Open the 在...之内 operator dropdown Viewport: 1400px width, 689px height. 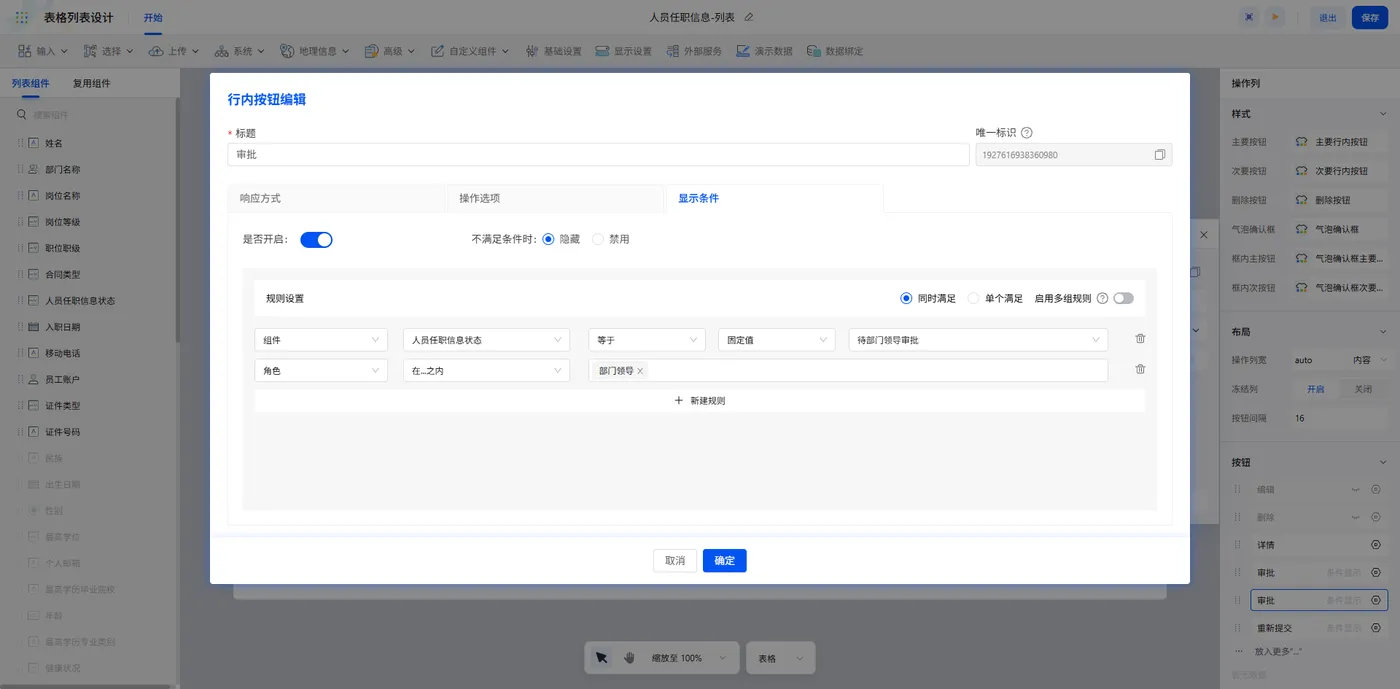pos(486,371)
